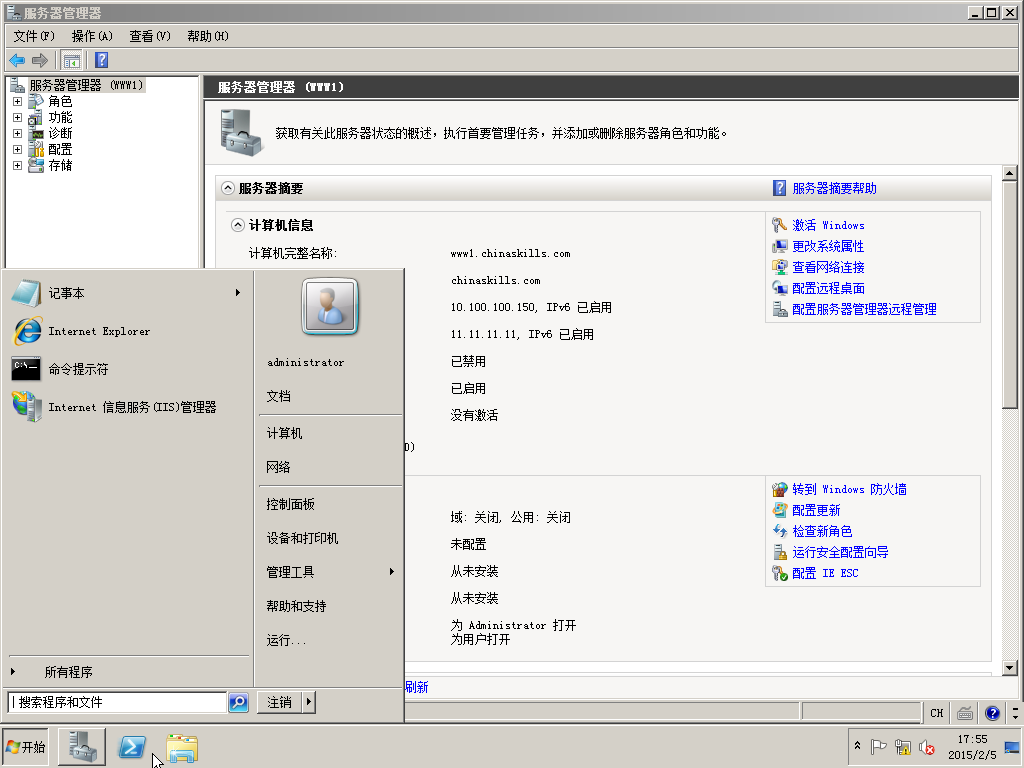Open Internet 信息服务(IIS)管理器
This screenshot has width=1024, height=768.
[x=127, y=407]
